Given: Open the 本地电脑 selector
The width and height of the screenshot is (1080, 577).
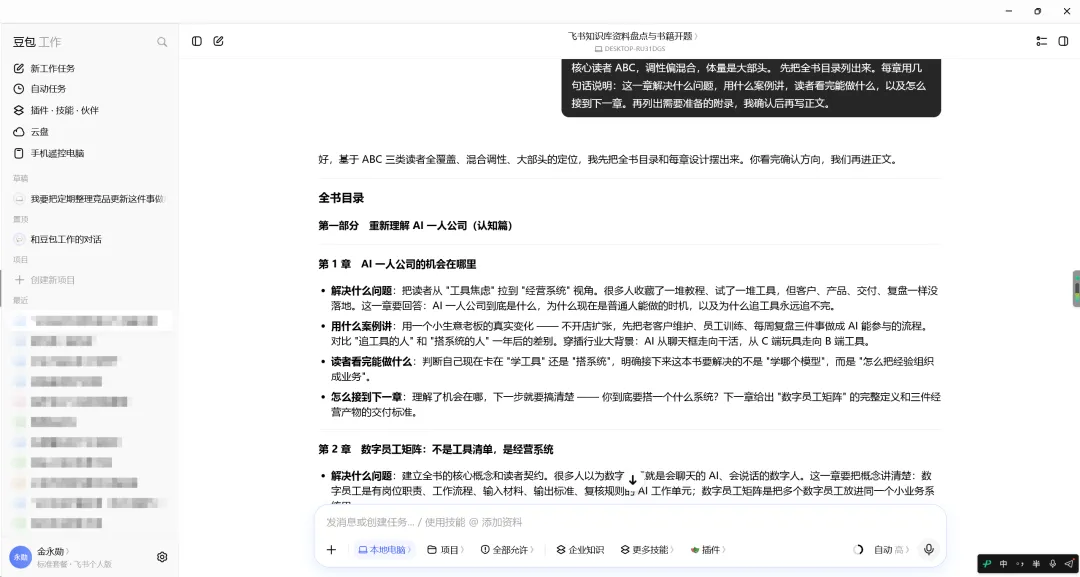Looking at the screenshot, I should 384,549.
